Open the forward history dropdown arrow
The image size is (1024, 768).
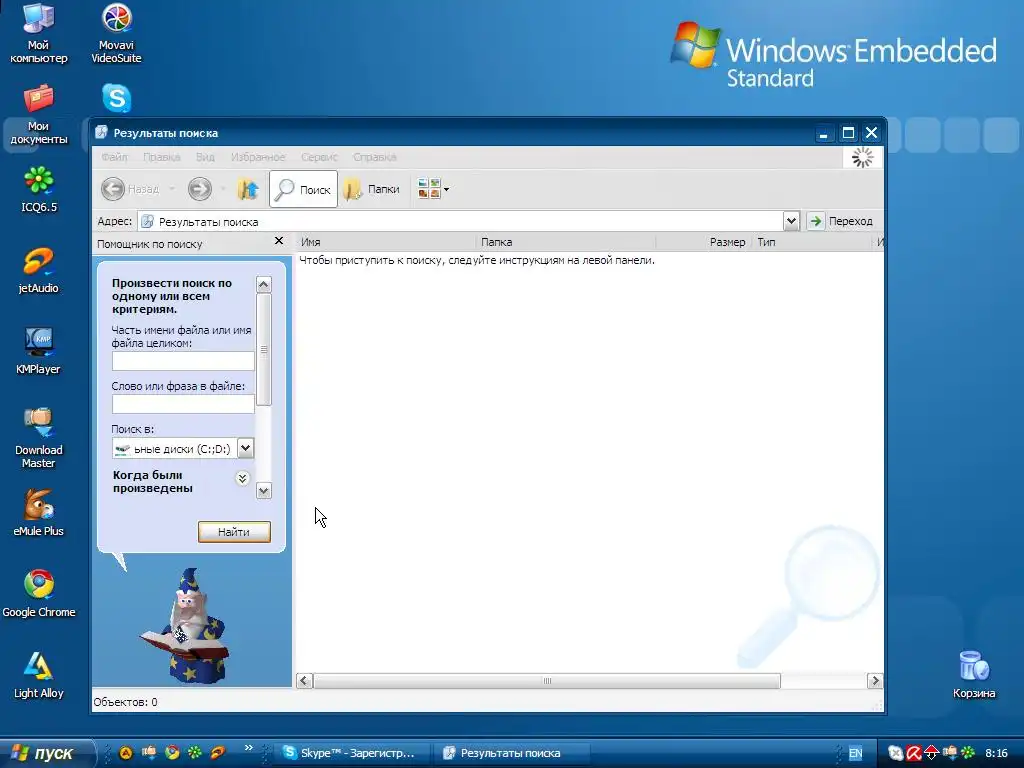223,189
